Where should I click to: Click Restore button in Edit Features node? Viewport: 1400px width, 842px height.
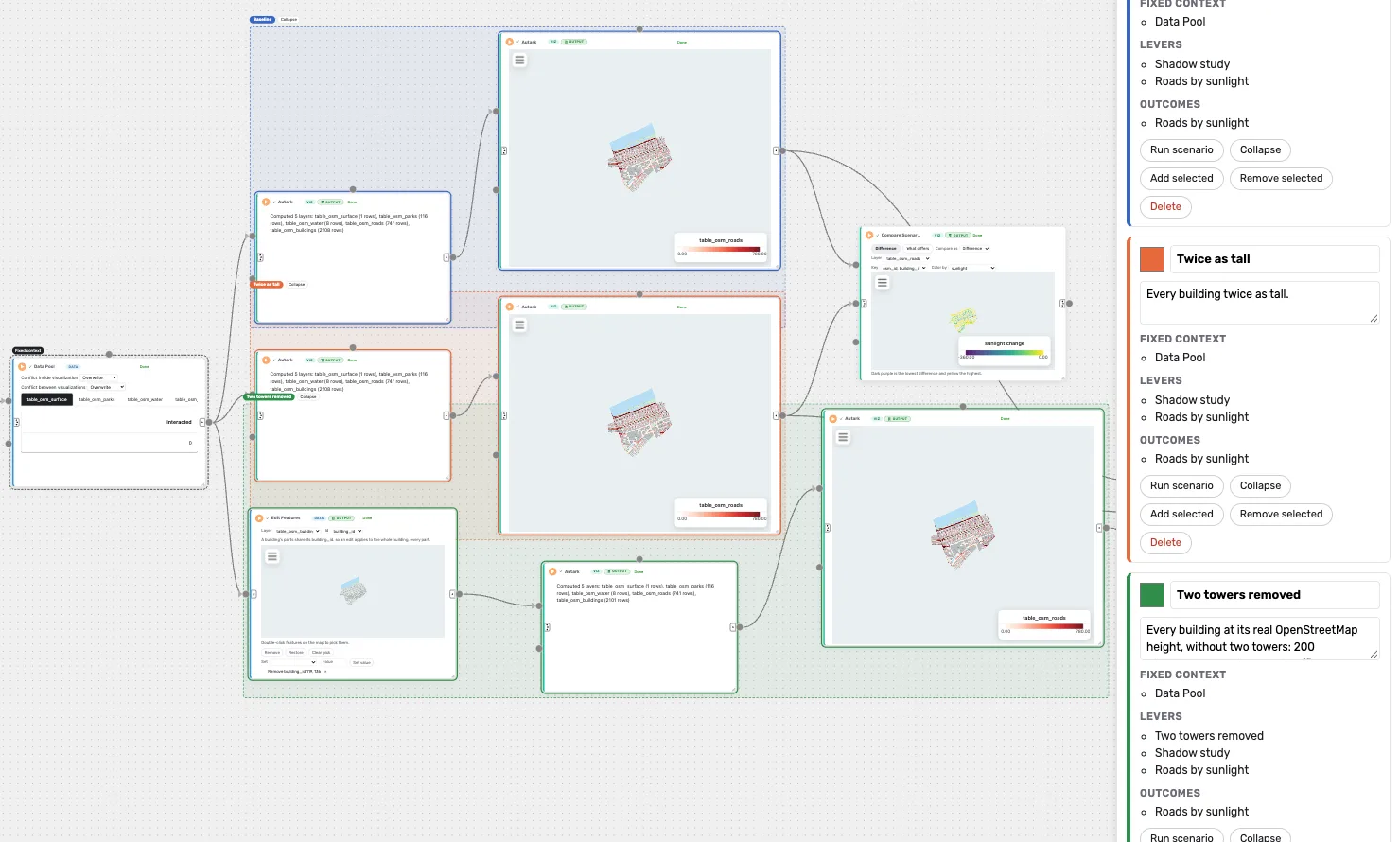296,652
